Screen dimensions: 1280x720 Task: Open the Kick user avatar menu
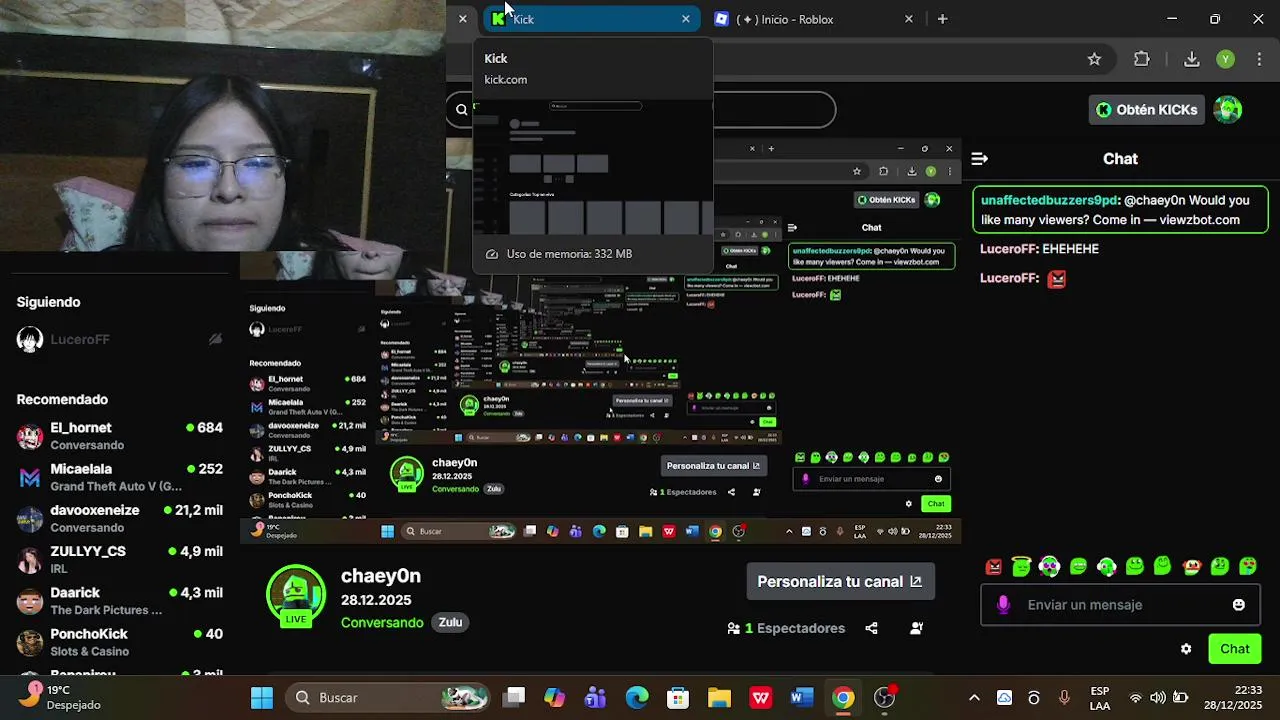coord(1228,110)
